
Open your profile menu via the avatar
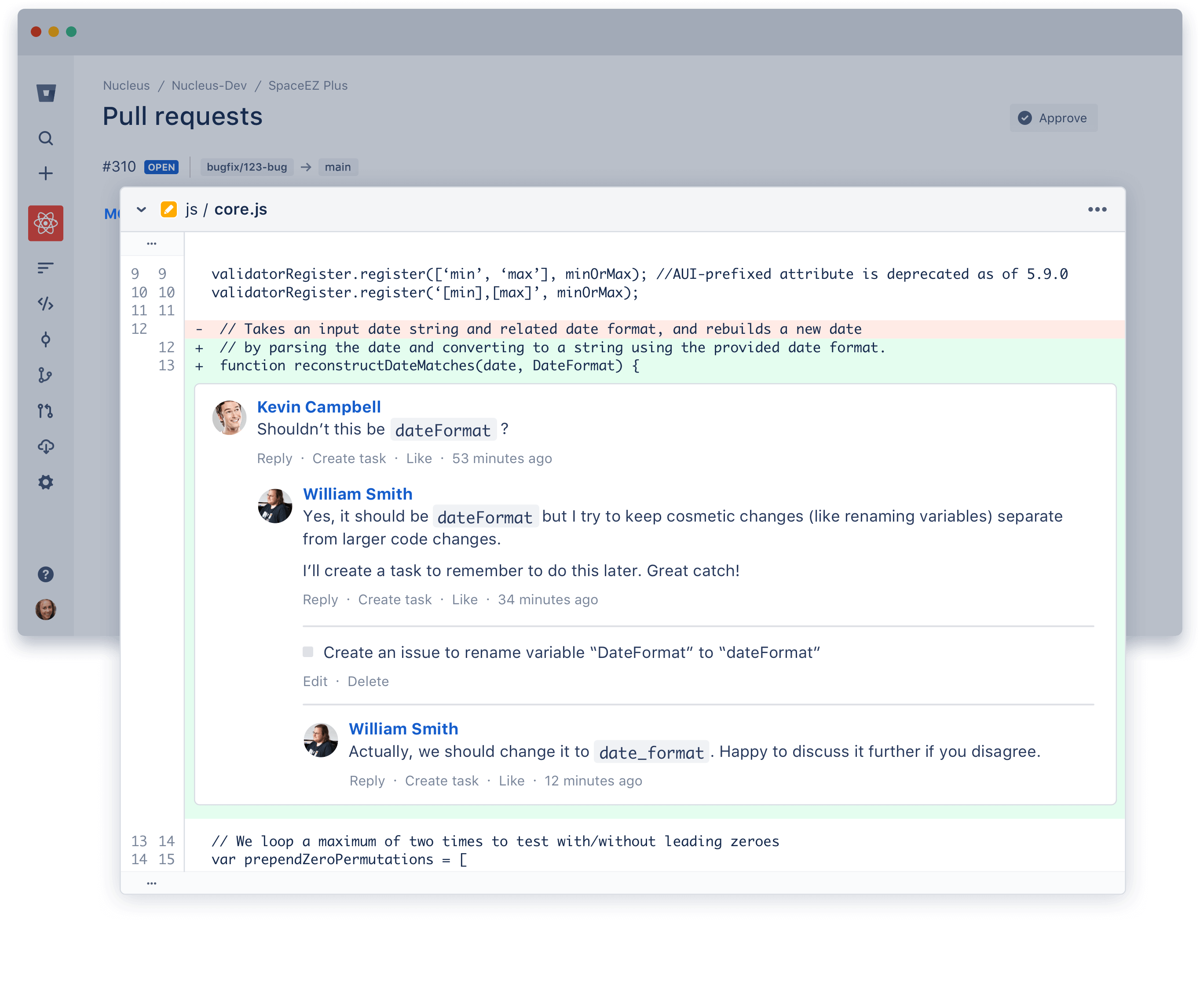pos(46,610)
